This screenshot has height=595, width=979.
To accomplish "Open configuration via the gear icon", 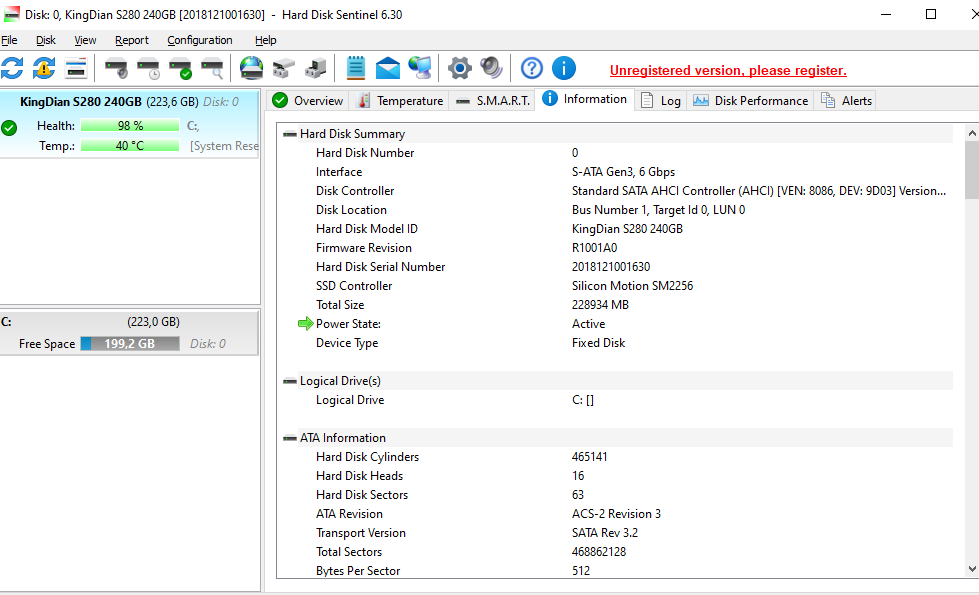I will [459, 68].
